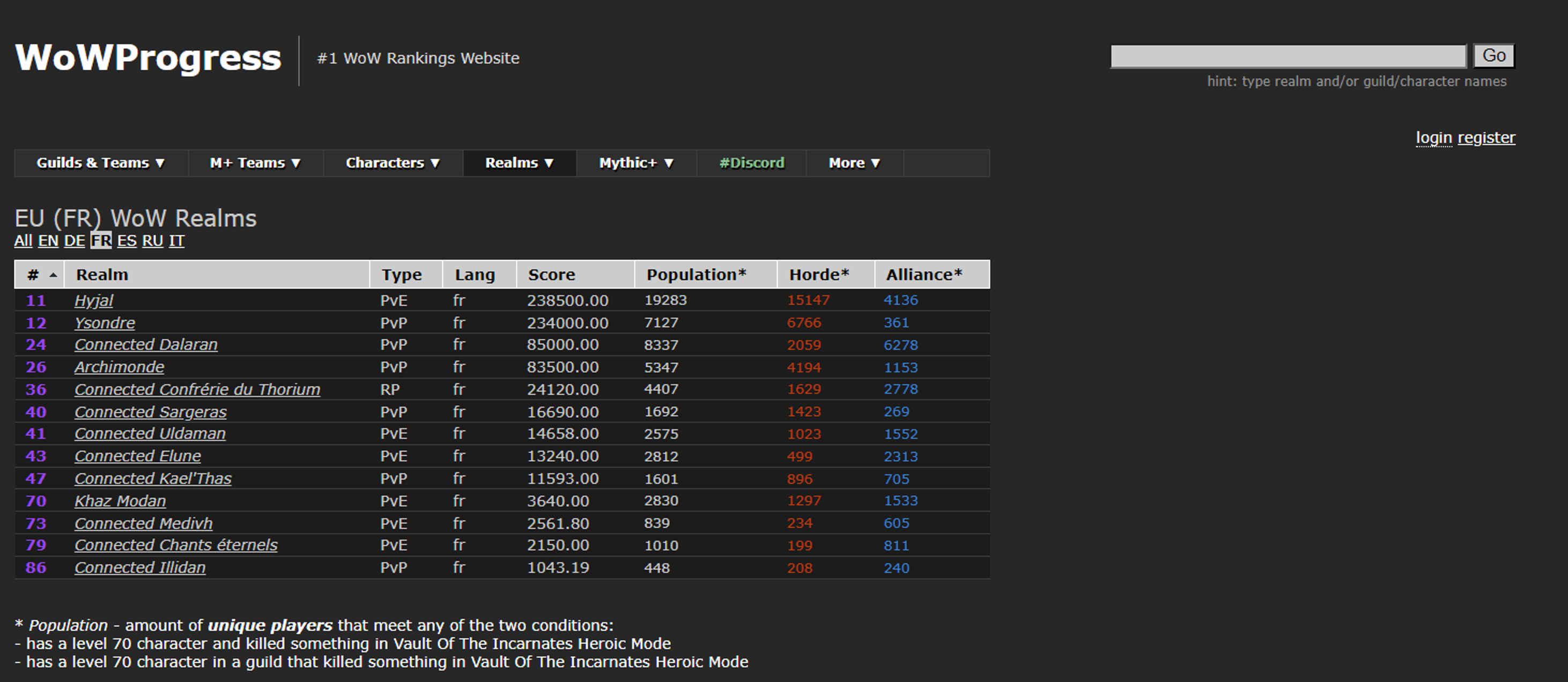Image resolution: width=1568 pixels, height=682 pixels.
Task: Expand the Mythic+ menu
Action: (636, 163)
